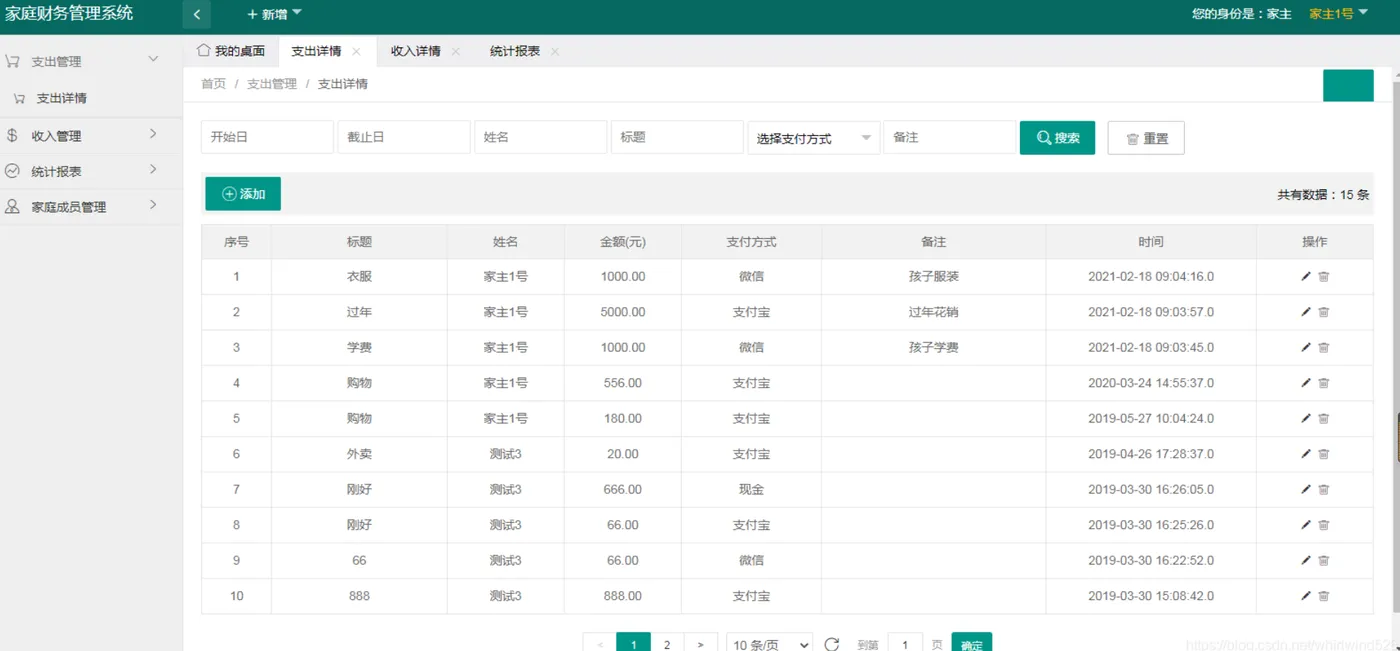Open the 选择支付方式 dropdown

[814, 138]
